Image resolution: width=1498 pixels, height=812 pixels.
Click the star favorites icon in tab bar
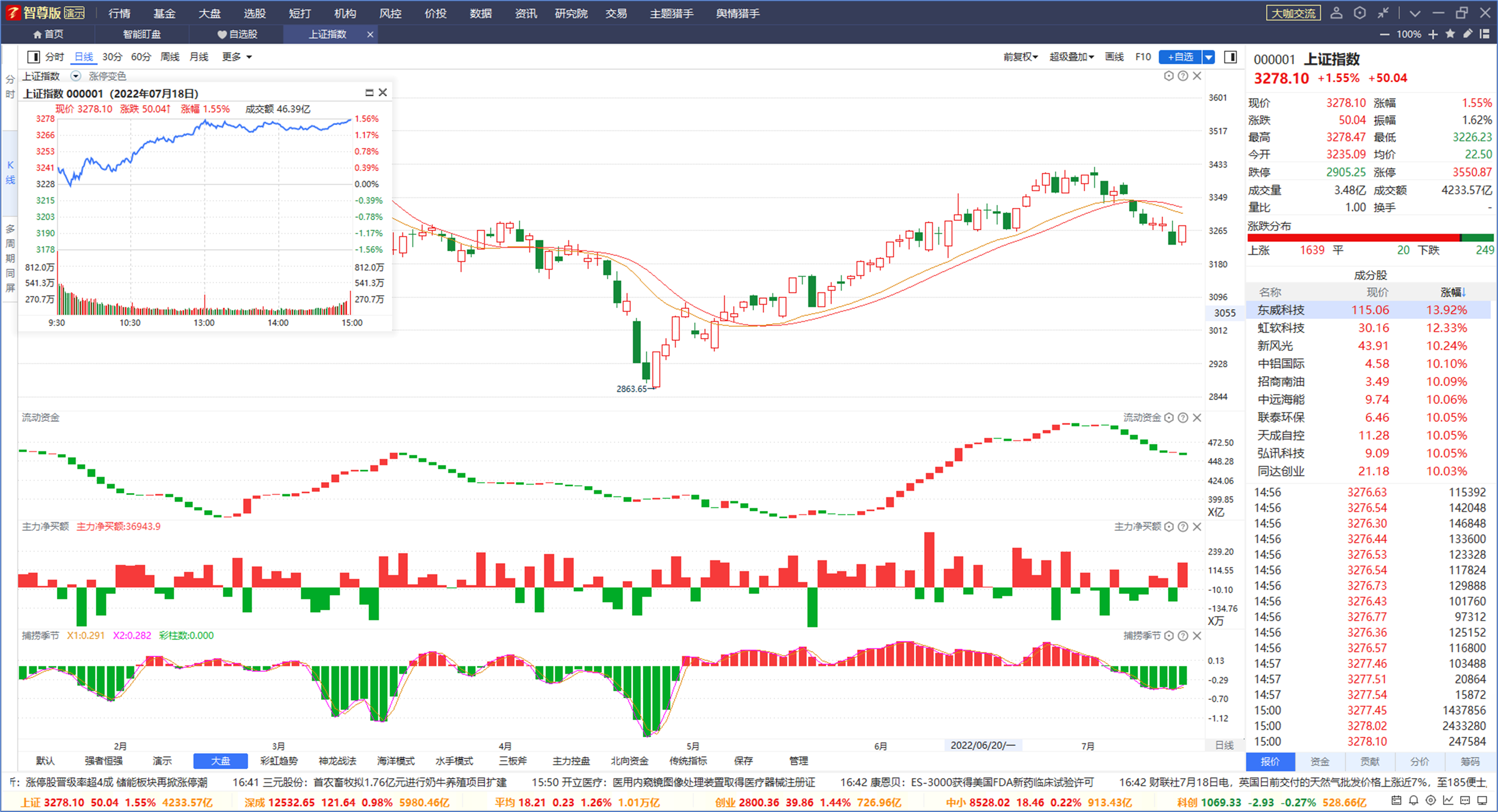[1450, 34]
